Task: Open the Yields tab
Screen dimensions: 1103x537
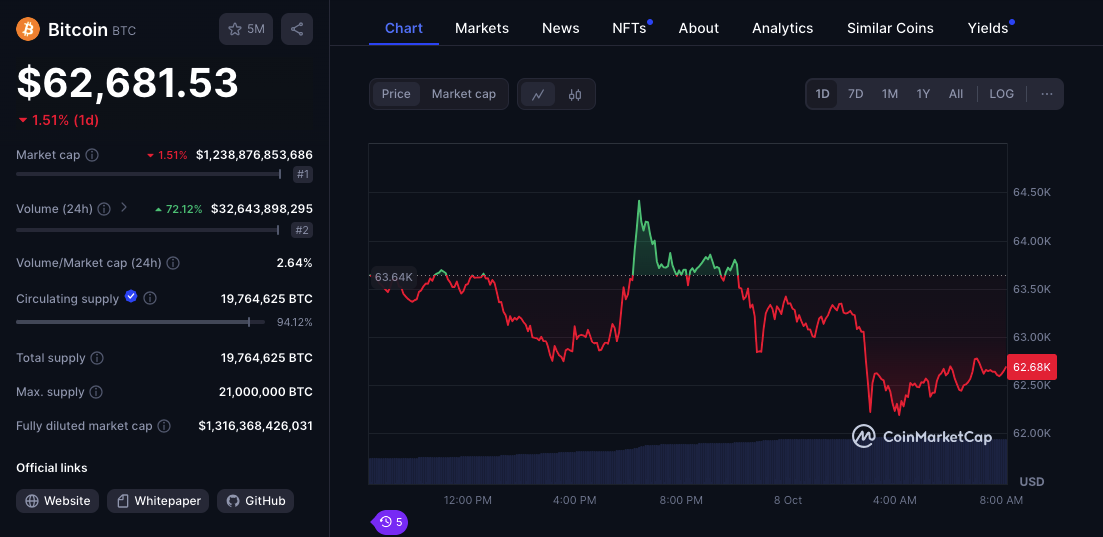Action: point(989,28)
